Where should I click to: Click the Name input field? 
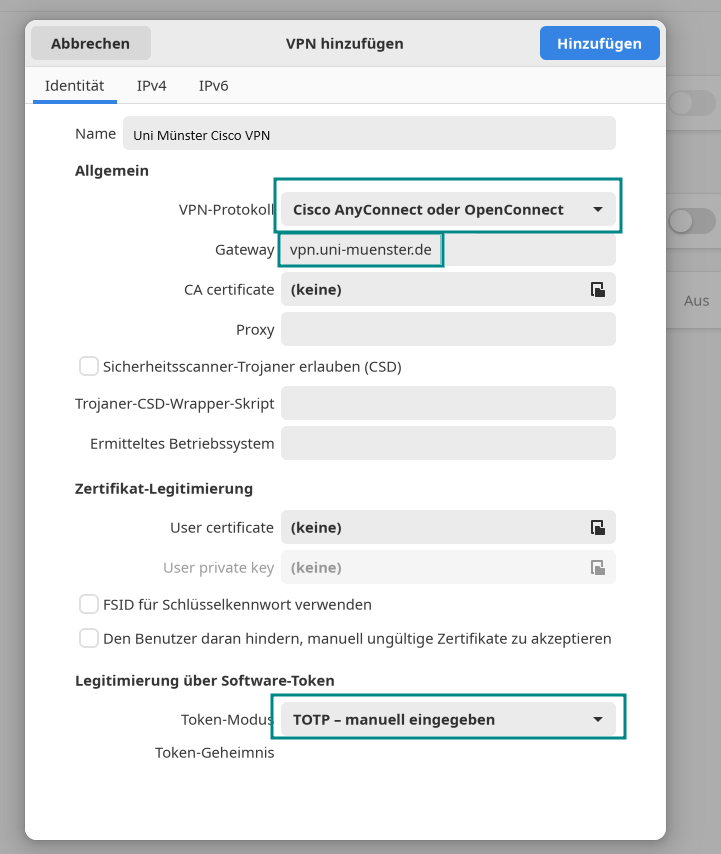[x=368, y=135]
